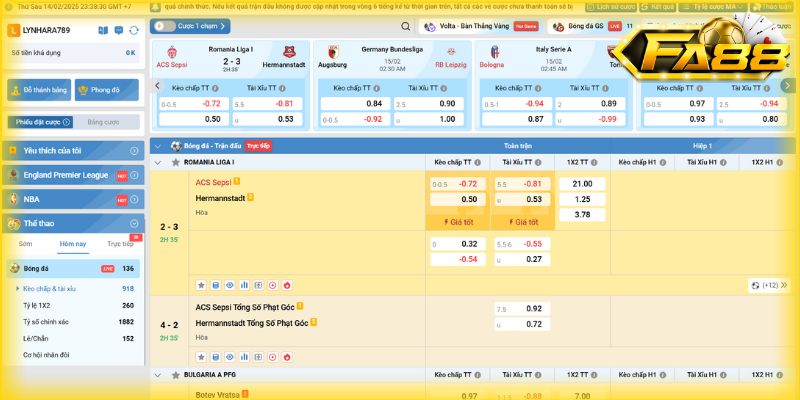Screen dimensions: 800x400
Task: Click the refresh balance icon beside username
Action: [x=133, y=31]
